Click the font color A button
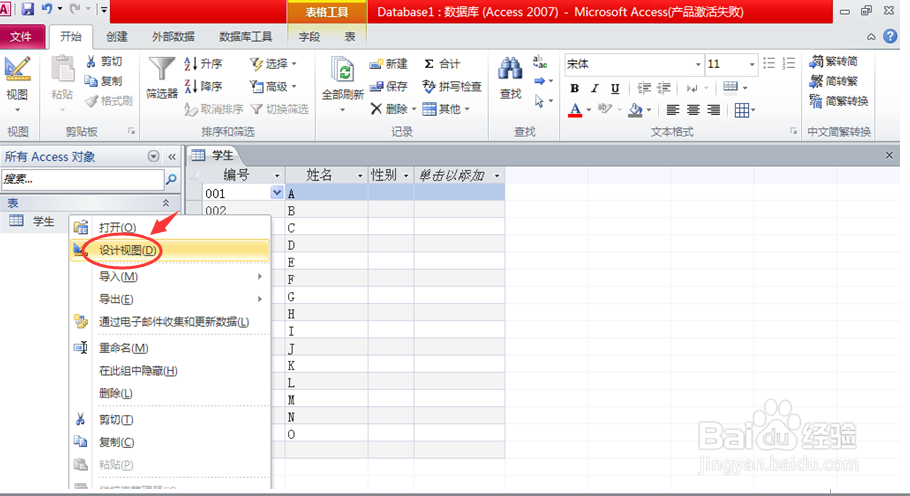The height and width of the screenshot is (496, 910). click(575, 110)
